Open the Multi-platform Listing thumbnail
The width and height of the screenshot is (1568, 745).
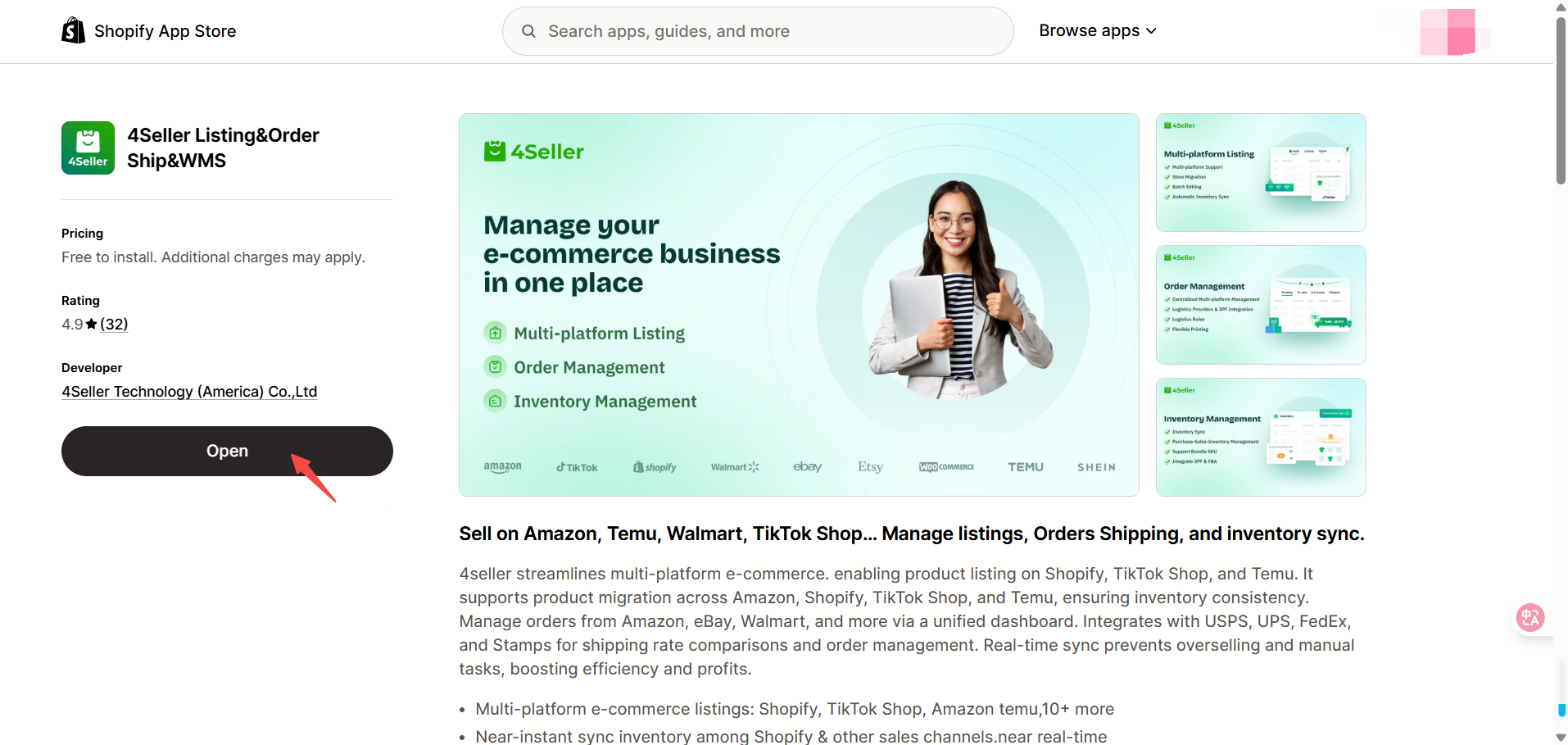pos(1261,172)
